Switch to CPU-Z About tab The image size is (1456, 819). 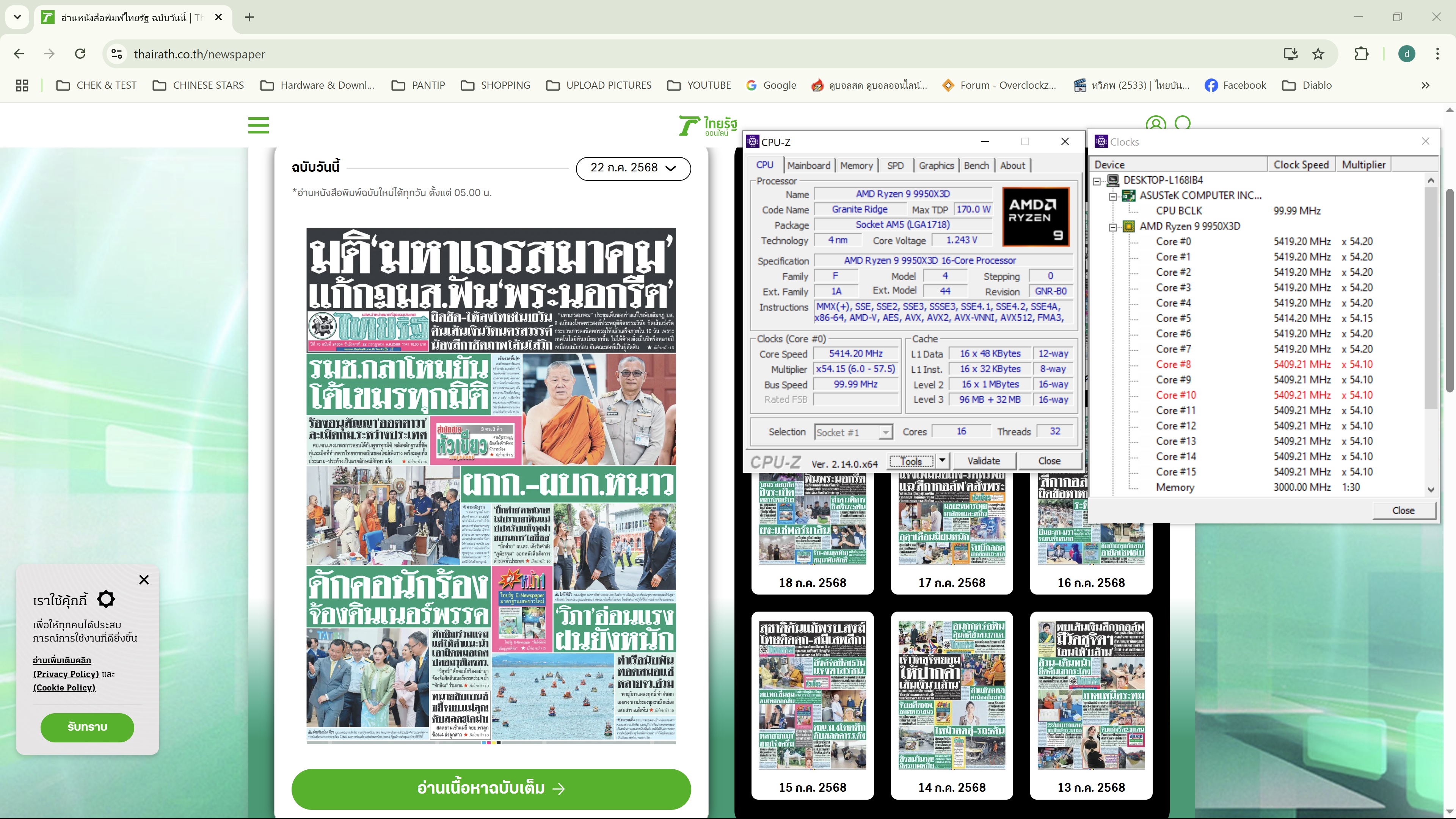click(x=1012, y=166)
